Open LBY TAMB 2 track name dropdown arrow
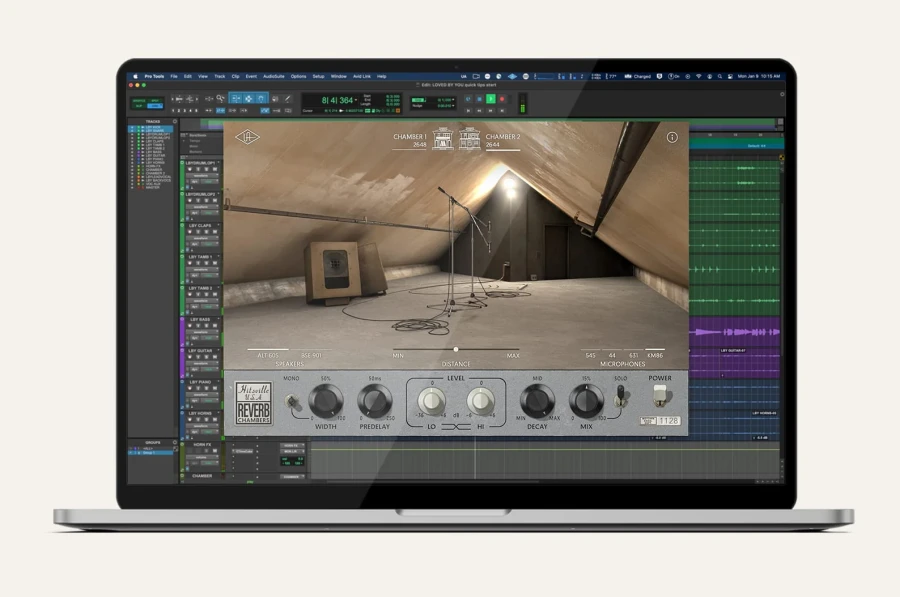 click(218, 288)
